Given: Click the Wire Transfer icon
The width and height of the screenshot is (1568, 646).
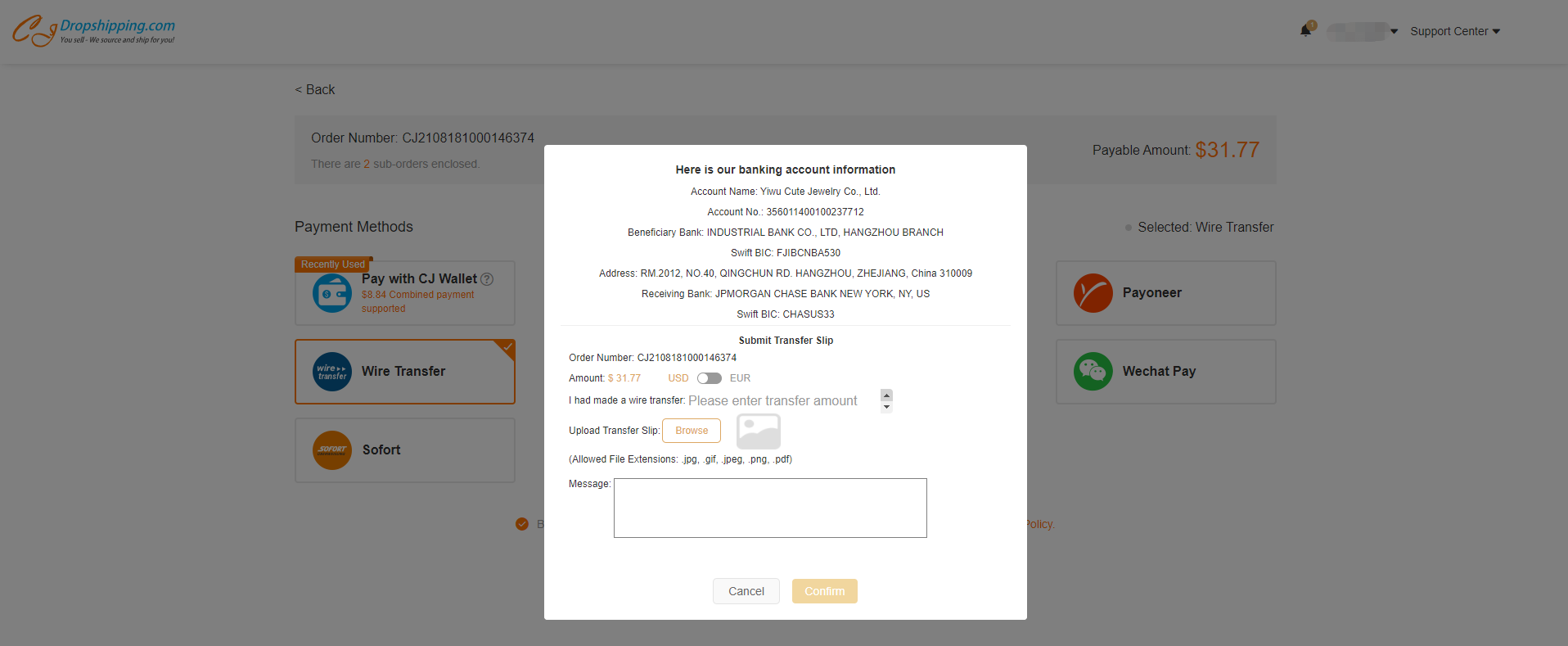Looking at the screenshot, I should tap(332, 372).
